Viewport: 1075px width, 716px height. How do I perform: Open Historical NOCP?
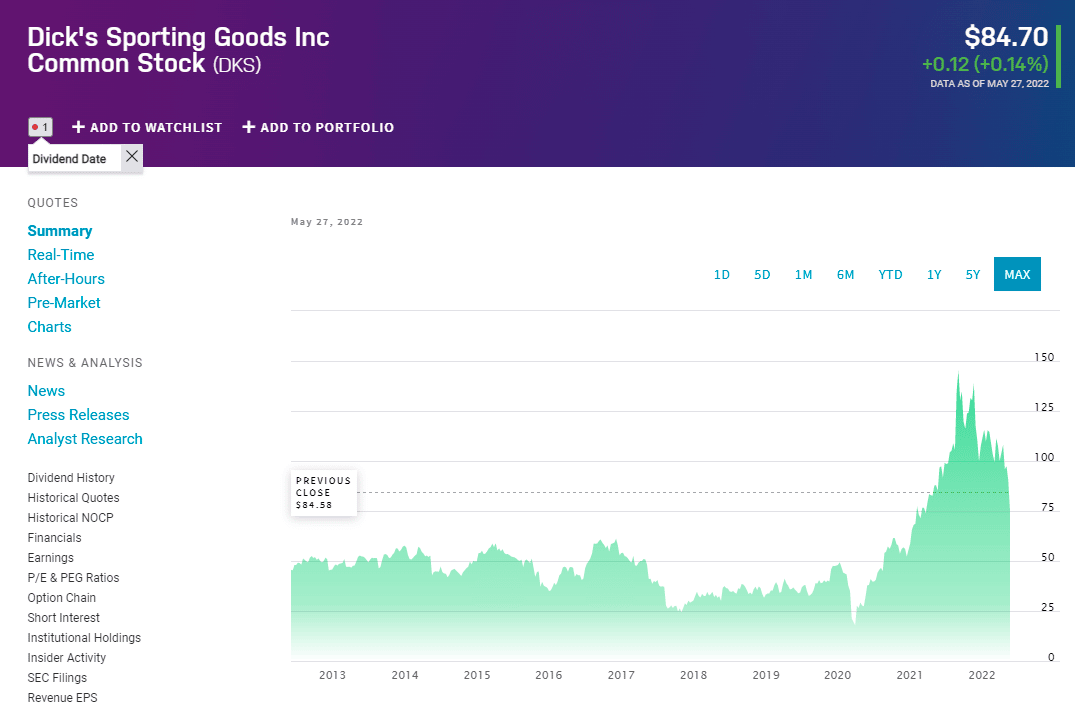(x=71, y=517)
